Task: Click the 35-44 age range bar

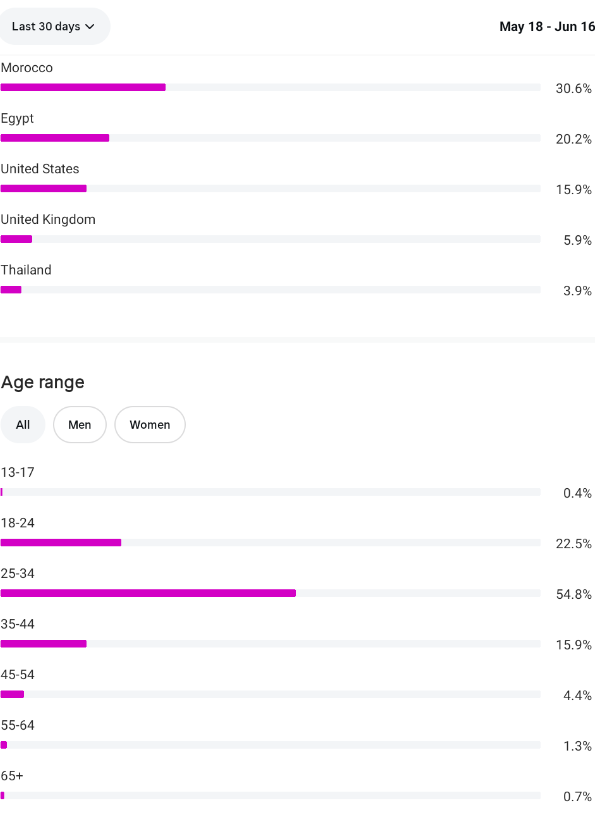Action: [271, 644]
